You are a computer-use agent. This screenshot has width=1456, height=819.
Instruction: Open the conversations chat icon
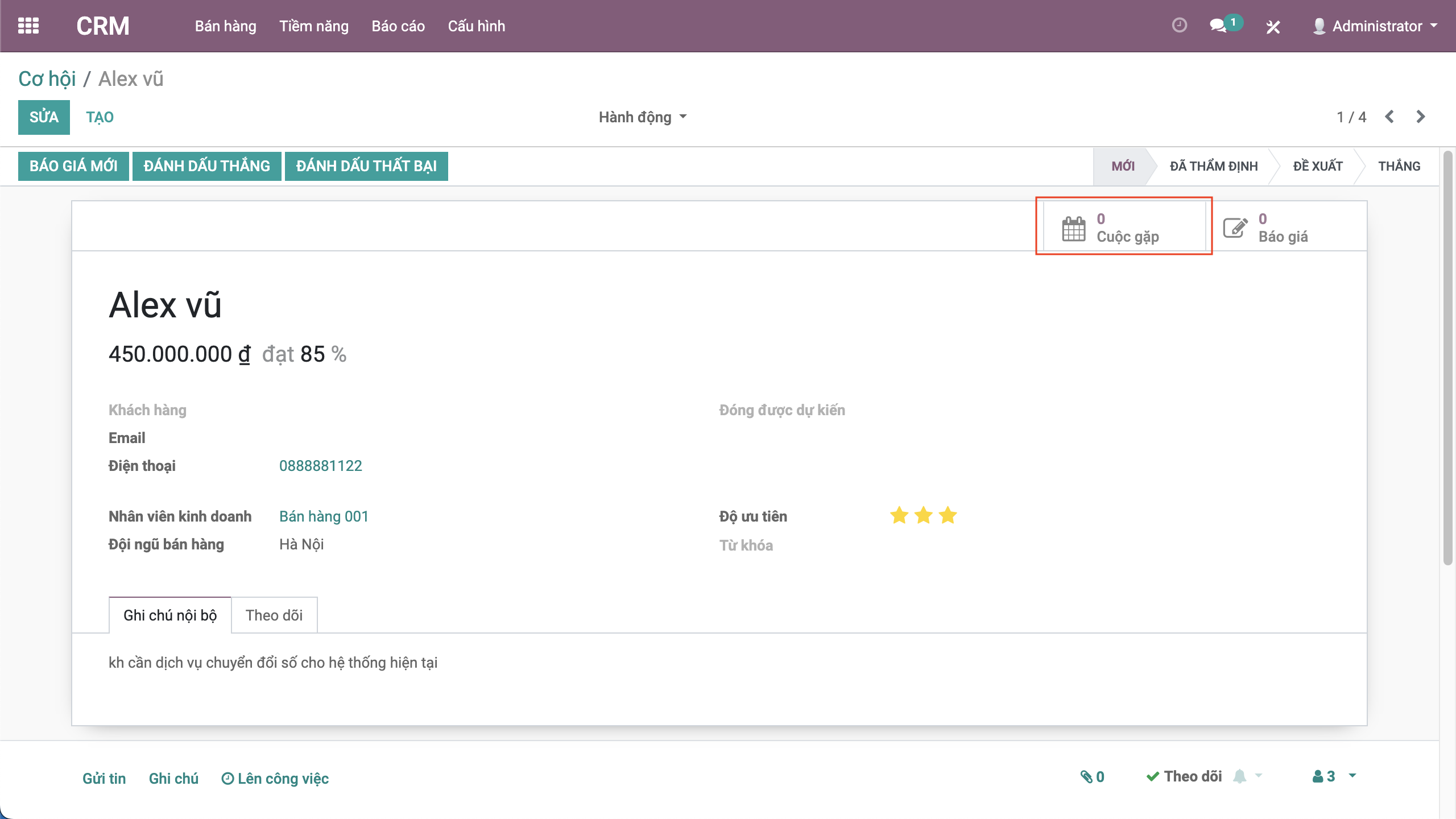(1218, 26)
